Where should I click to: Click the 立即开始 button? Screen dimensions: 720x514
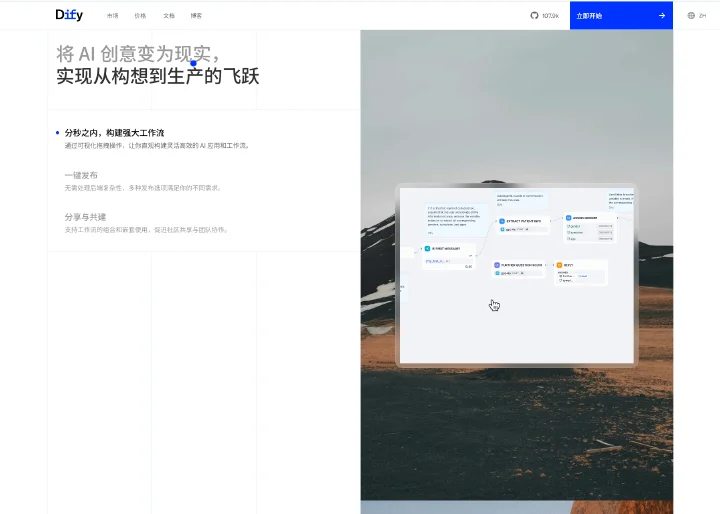pyautogui.click(x=621, y=16)
